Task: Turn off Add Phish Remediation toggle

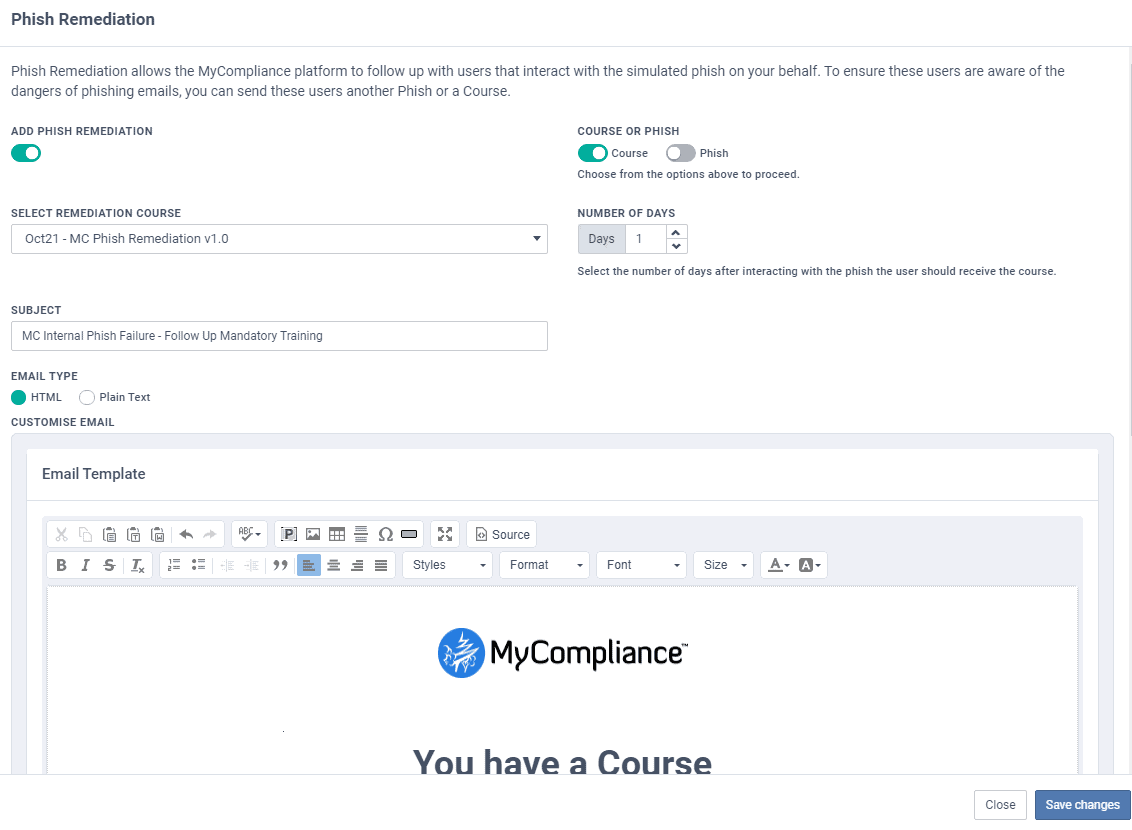Action: point(26,153)
